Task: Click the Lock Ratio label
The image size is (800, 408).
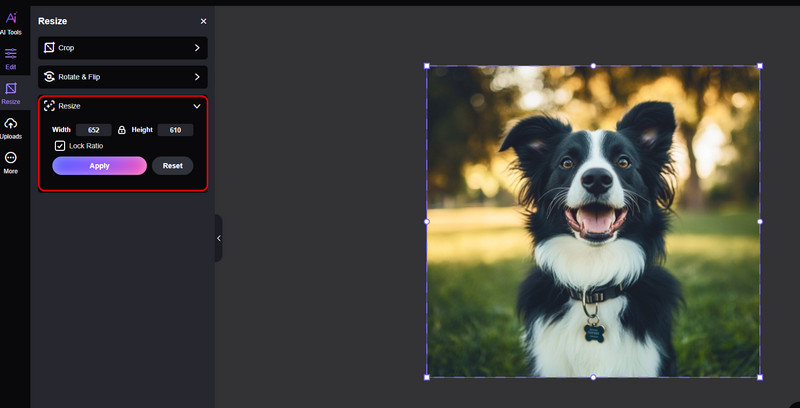Action: [86, 146]
